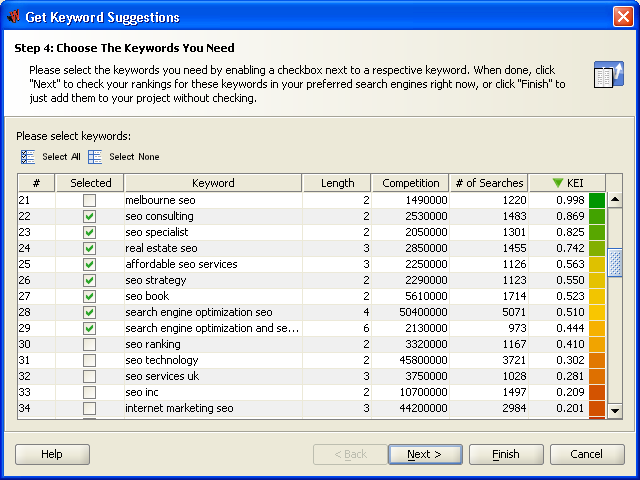Viewport: 640px width, 480px height.
Task: Enable the seo ranking checkbox
Action: [89, 344]
